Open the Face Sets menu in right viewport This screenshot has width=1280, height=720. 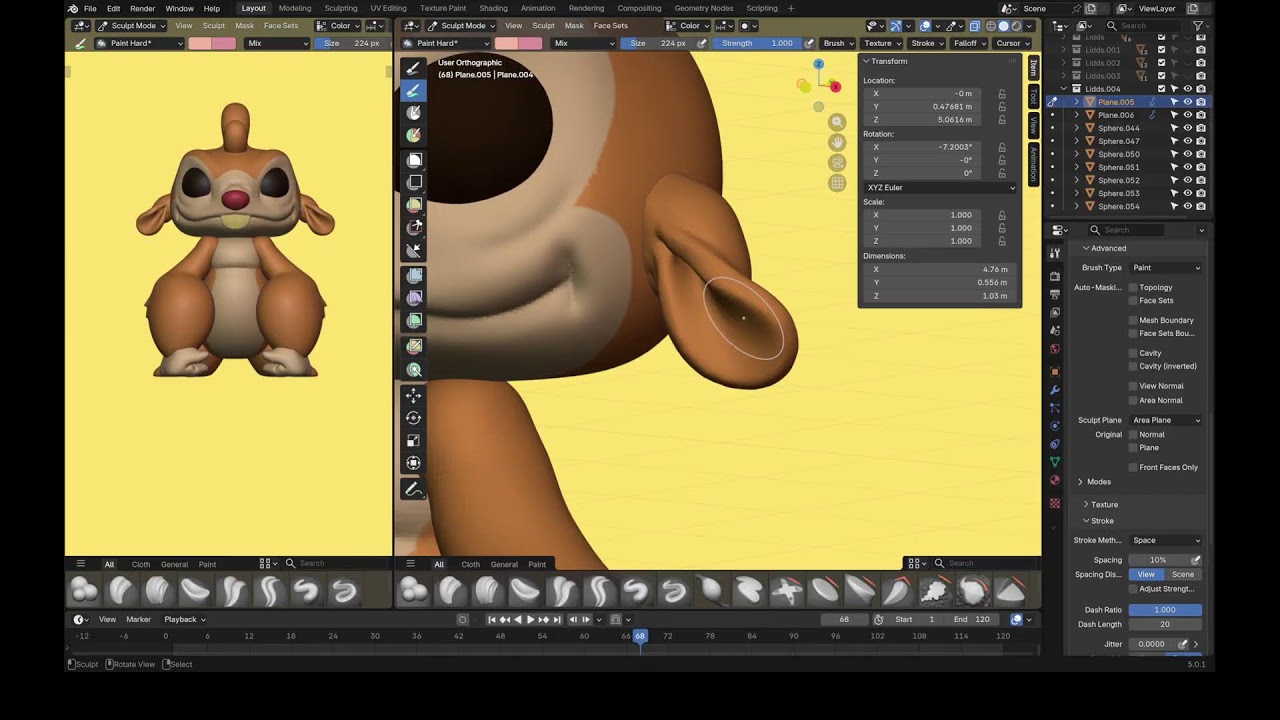610,25
